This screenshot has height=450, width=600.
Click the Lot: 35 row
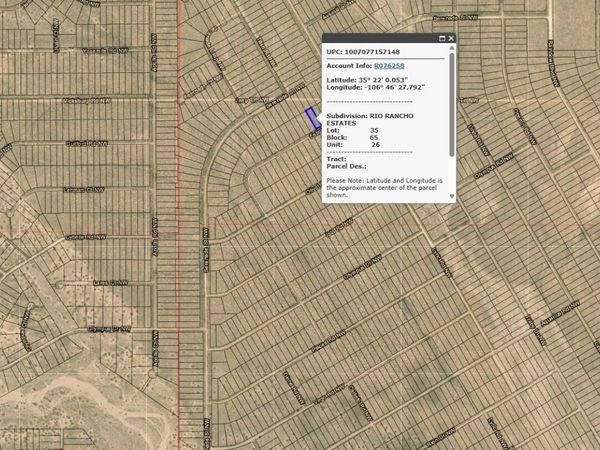(352, 130)
